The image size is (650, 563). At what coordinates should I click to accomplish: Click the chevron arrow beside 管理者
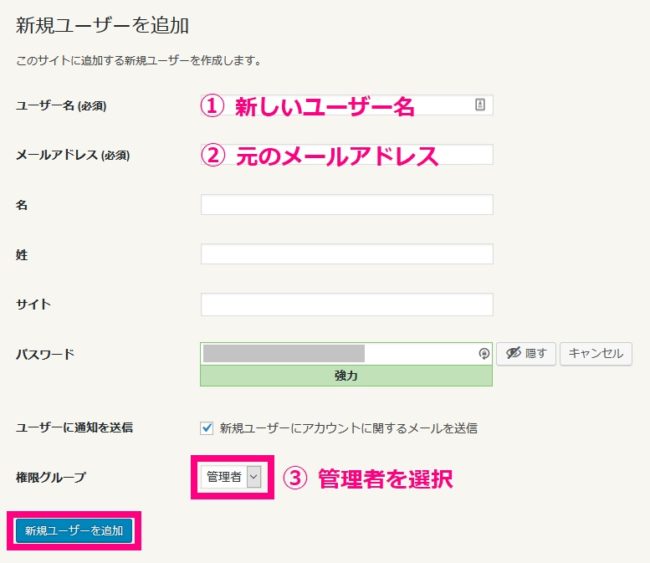click(x=254, y=477)
